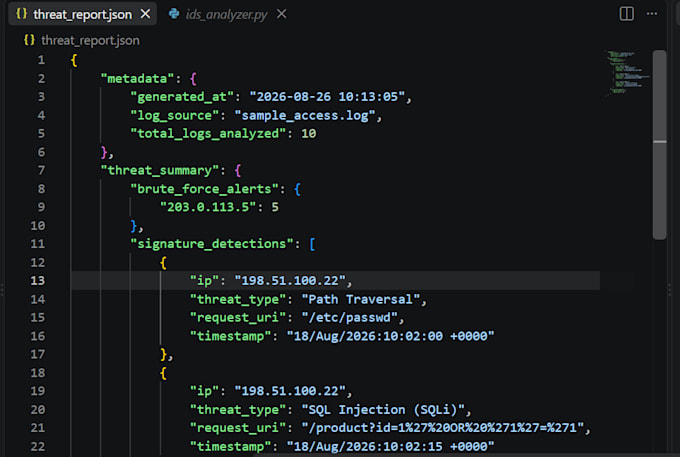Click the "signature_detections" key
680x457 pixels.
tap(212, 244)
